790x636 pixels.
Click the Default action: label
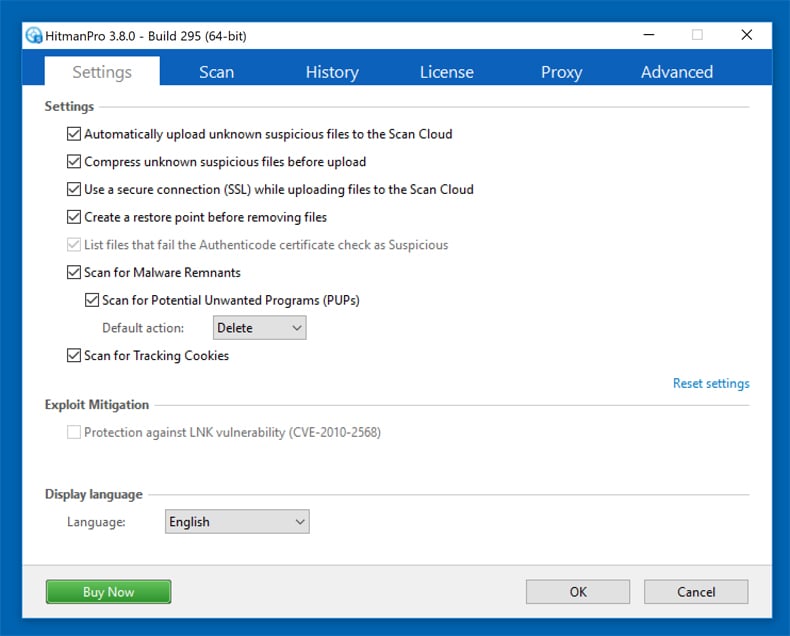click(143, 328)
